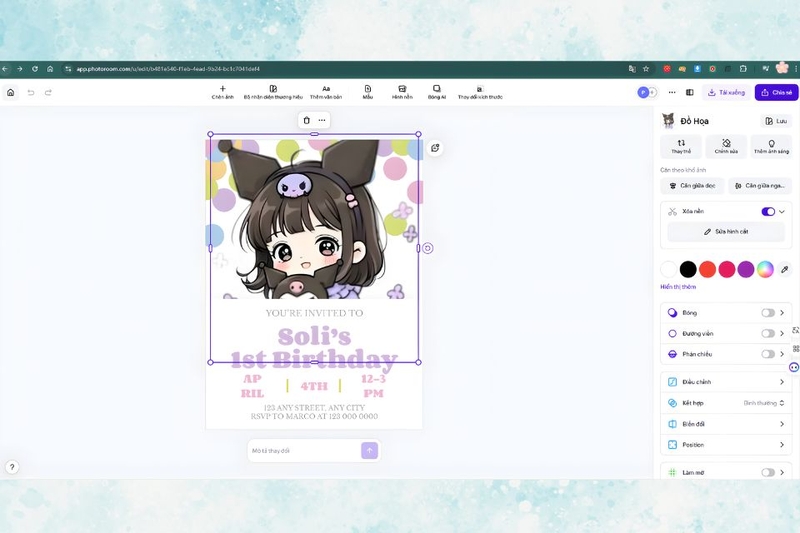
Task: Click the translate icon on right edge
Action: (x=795, y=331)
